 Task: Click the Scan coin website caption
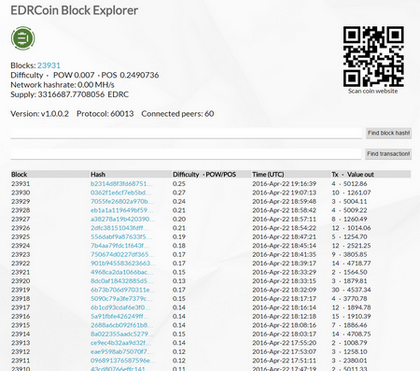(373, 91)
